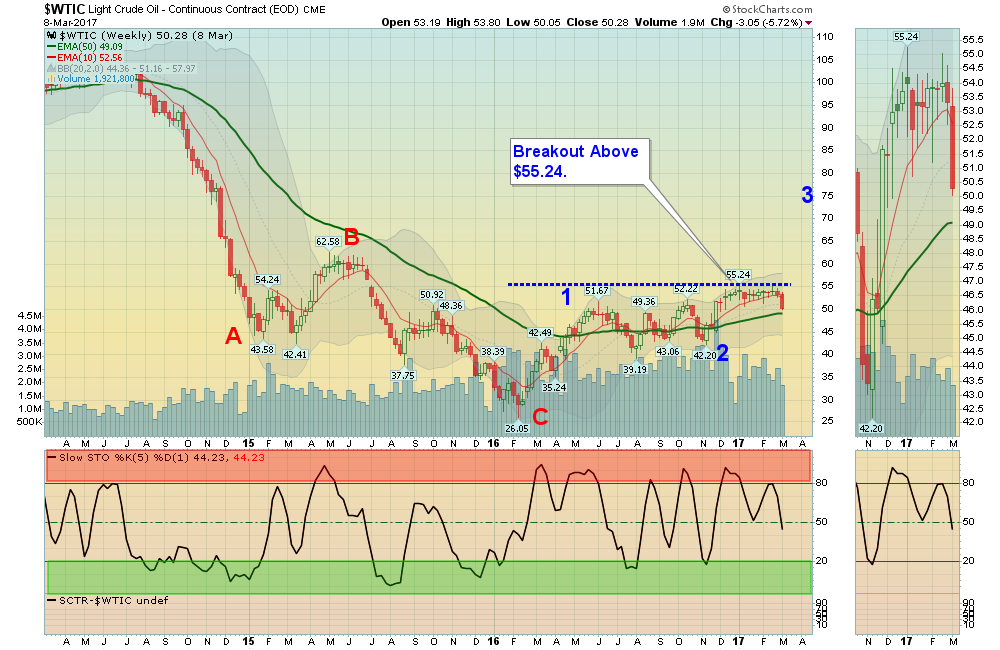Screen dimensions: 1000x650
Task: Click the "EMA(10) 52.56" legend entry
Action: (x=90, y=57)
